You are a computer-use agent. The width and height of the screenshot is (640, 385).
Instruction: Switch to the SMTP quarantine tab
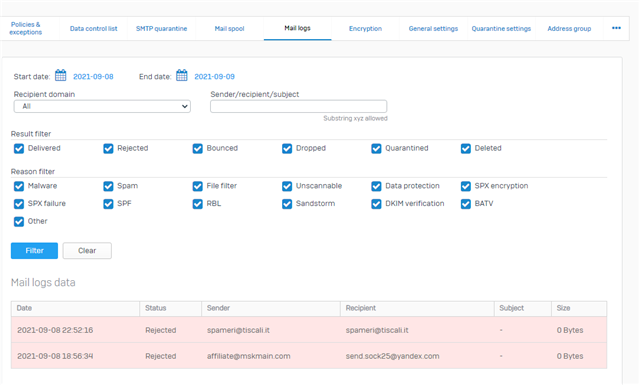click(161, 29)
